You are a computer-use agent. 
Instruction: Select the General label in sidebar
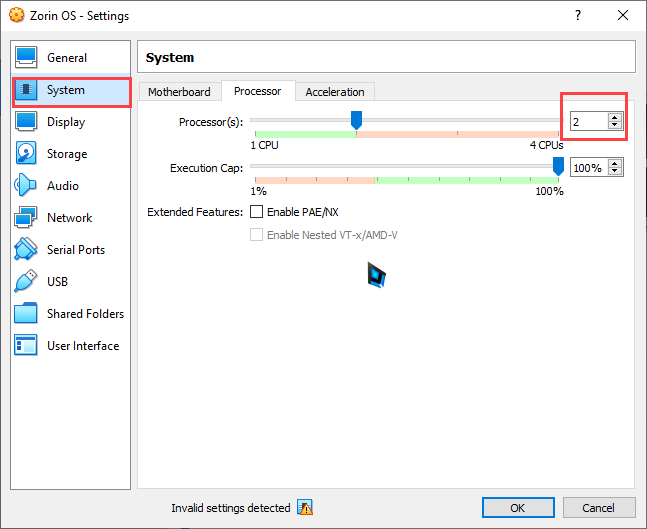click(x=67, y=58)
